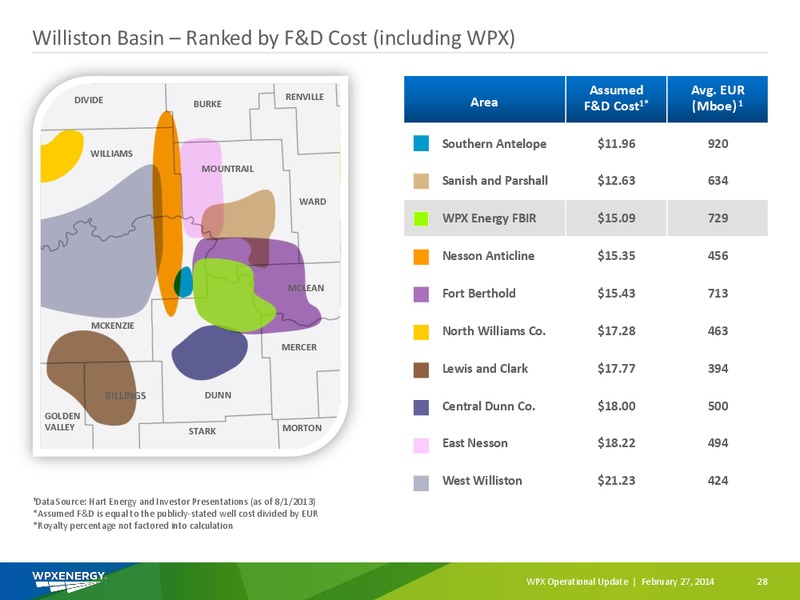
Task: Click the West Williston area name
Action: point(482,481)
